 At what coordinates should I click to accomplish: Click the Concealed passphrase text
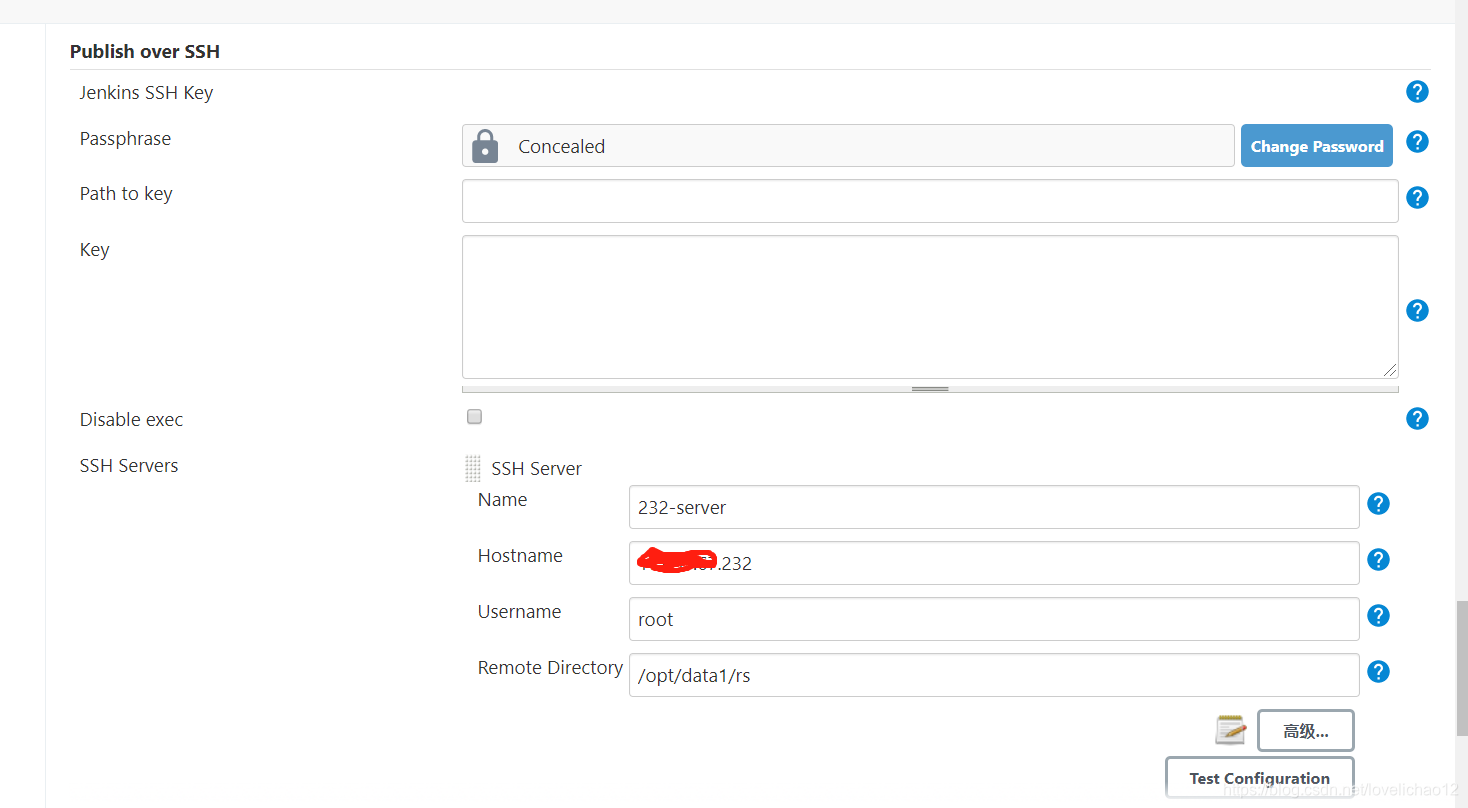tap(562, 147)
